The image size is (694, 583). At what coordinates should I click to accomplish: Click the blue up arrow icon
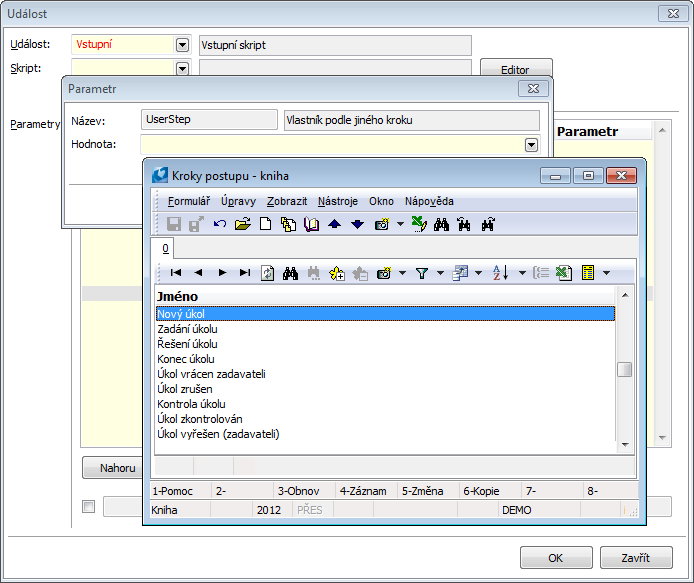click(x=335, y=224)
